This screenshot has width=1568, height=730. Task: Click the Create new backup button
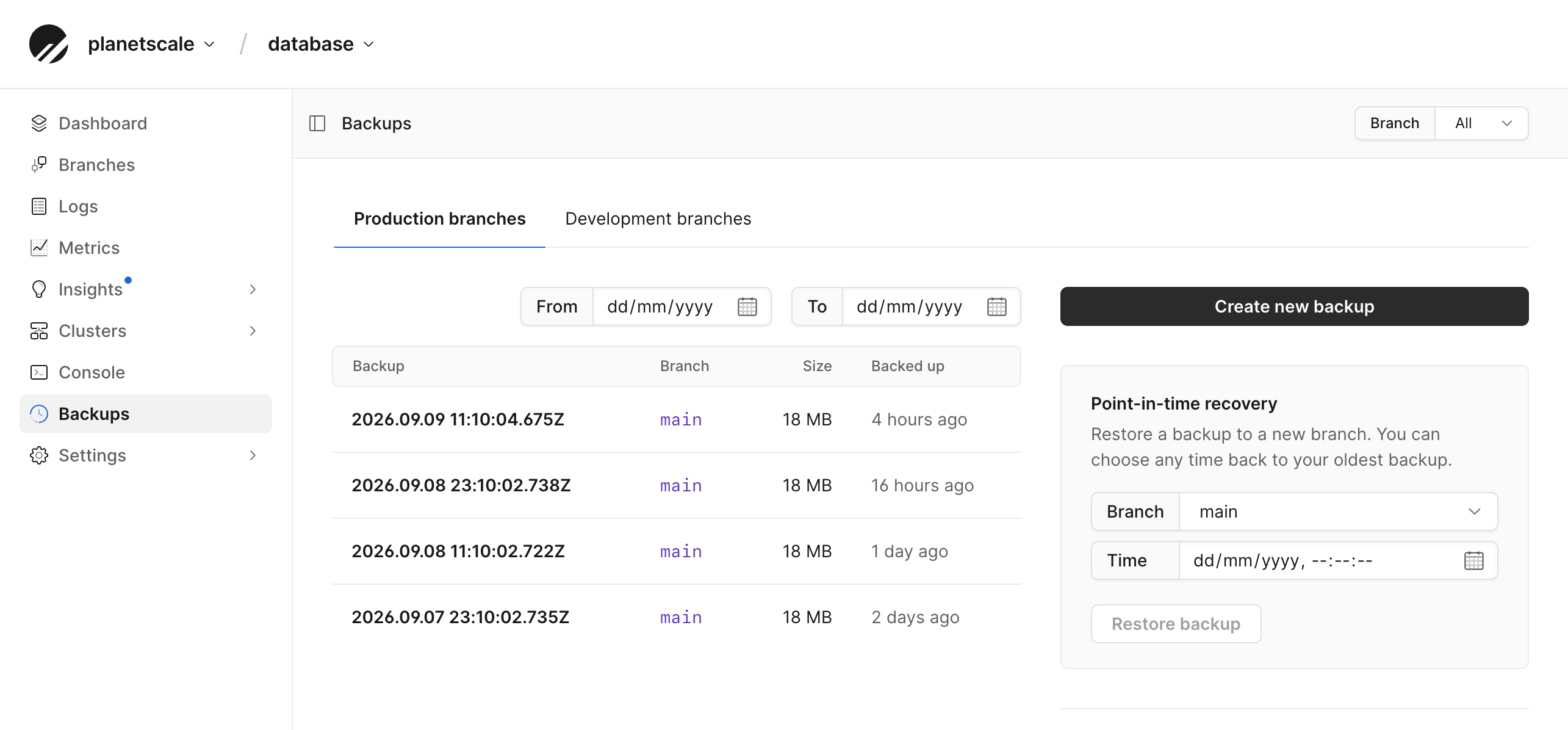[x=1294, y=306]
